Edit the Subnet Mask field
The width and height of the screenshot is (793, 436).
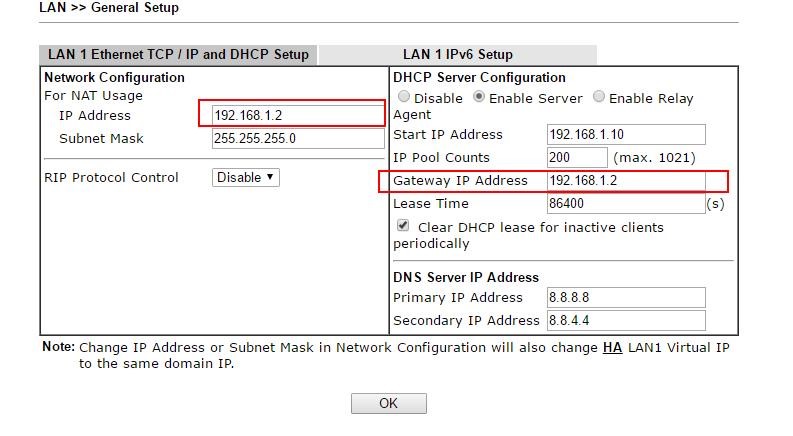coord(297,138)
